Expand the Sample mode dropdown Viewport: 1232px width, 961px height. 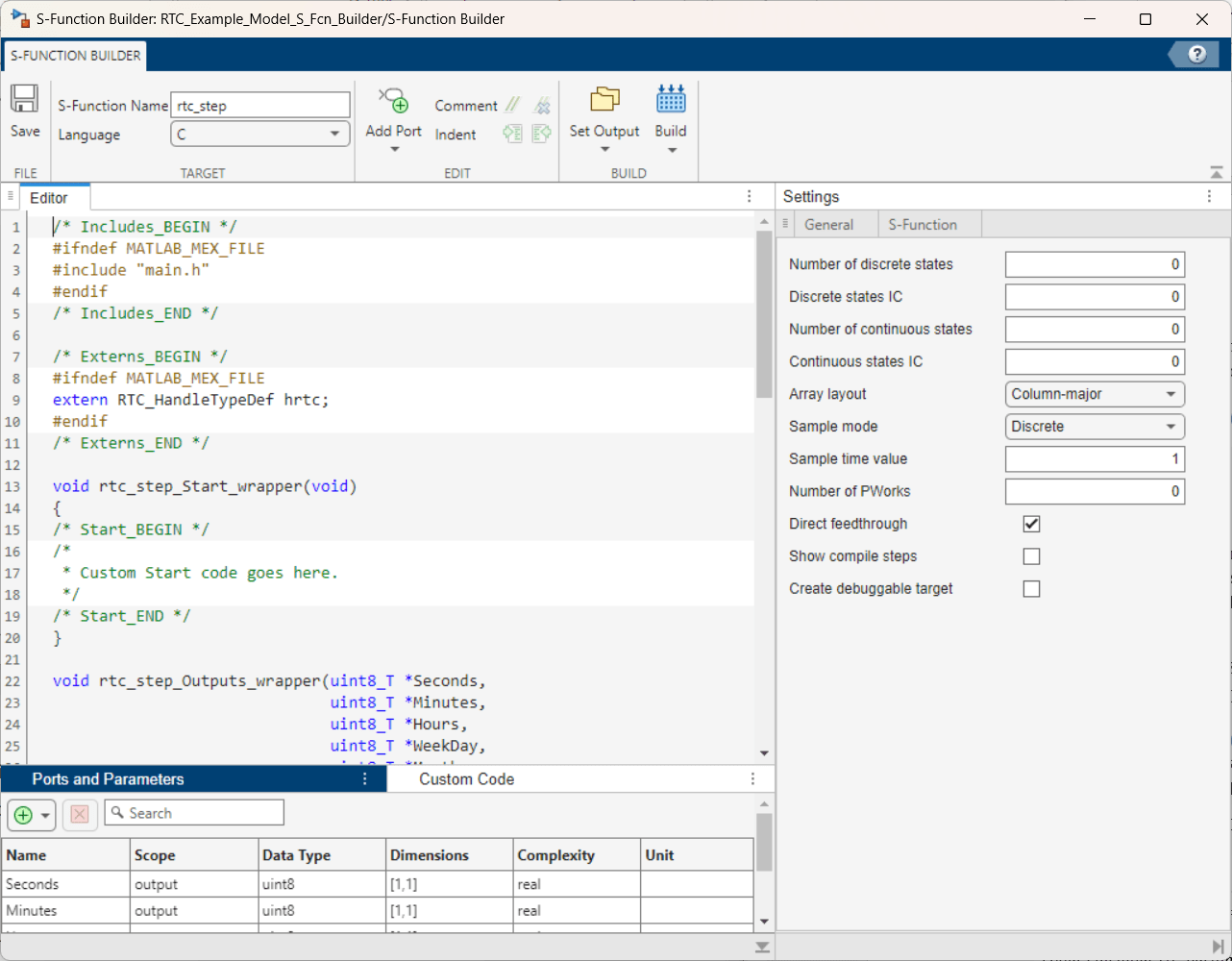point(1094,427)
